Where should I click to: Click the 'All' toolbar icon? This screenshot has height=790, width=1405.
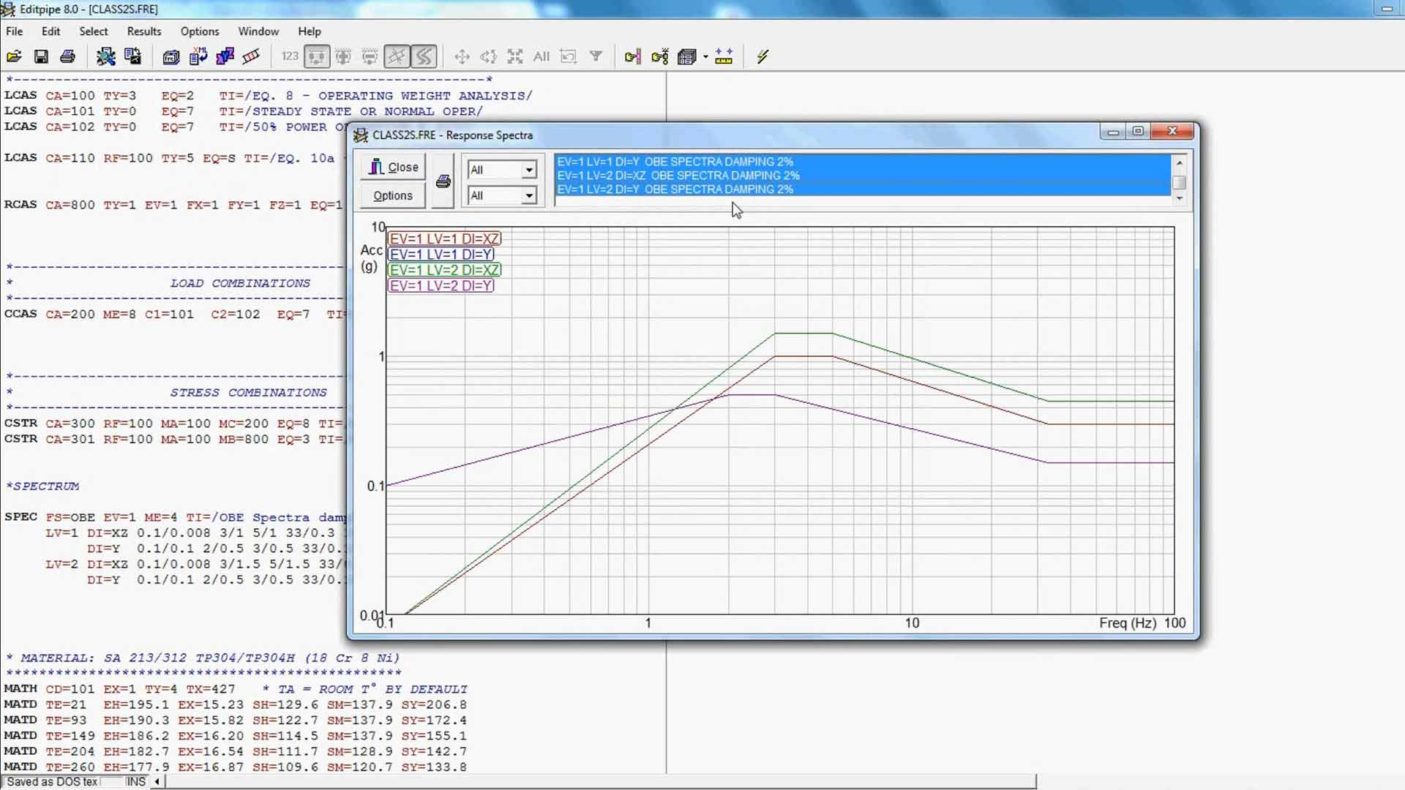click(x=541, y=57)
